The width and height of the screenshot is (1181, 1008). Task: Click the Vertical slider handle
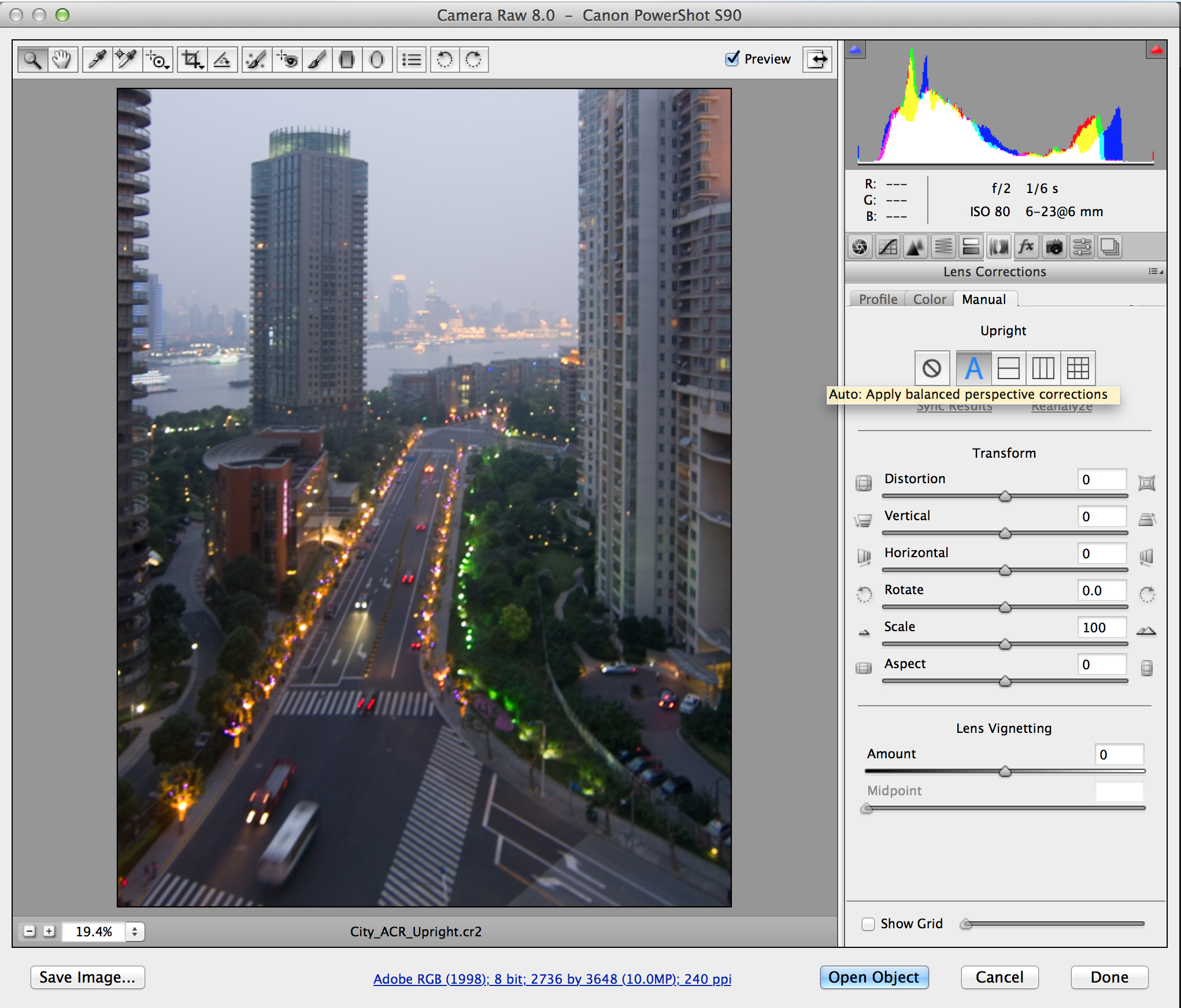pyautogui.click(x=1005, y=533)
